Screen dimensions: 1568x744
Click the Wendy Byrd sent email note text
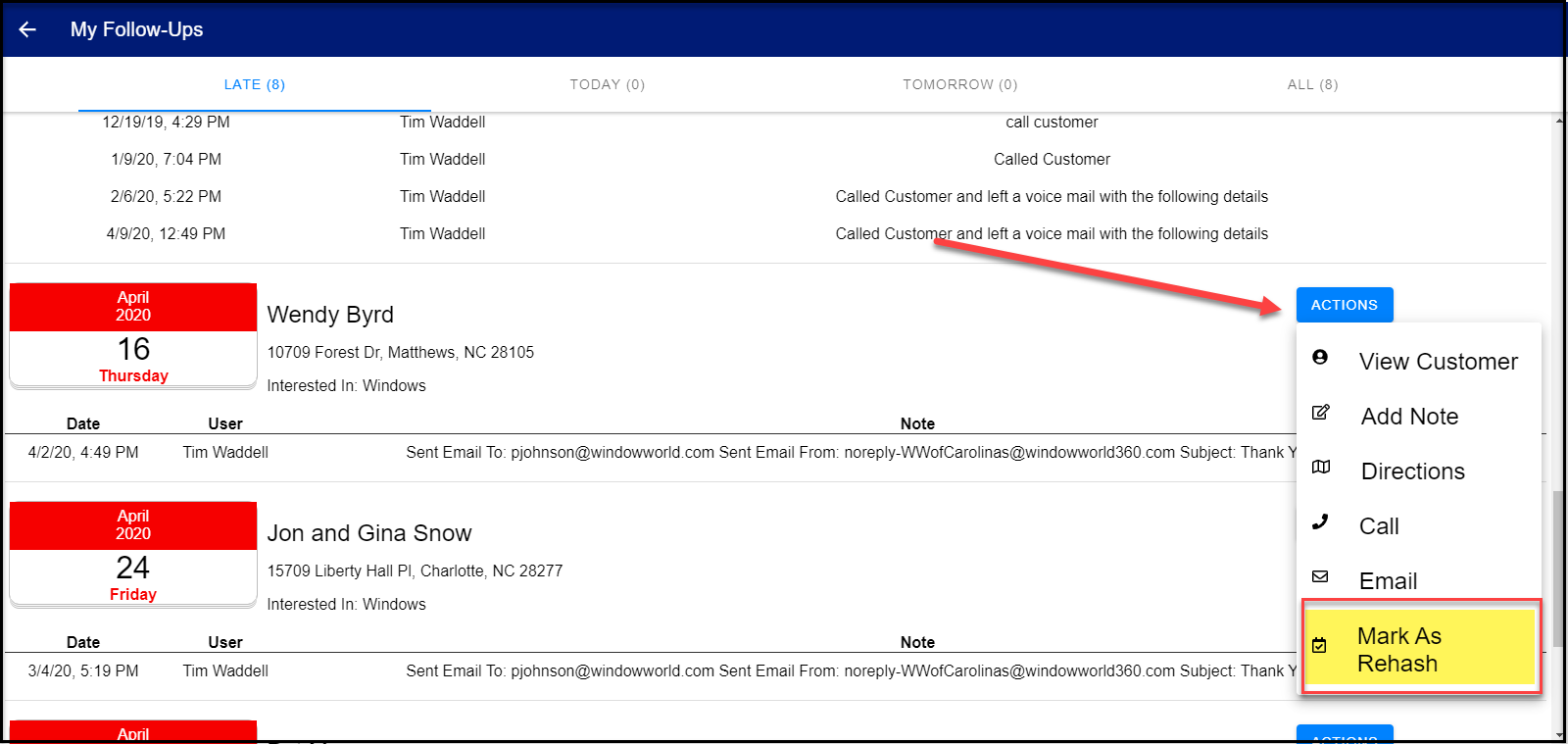coord(851,452)
